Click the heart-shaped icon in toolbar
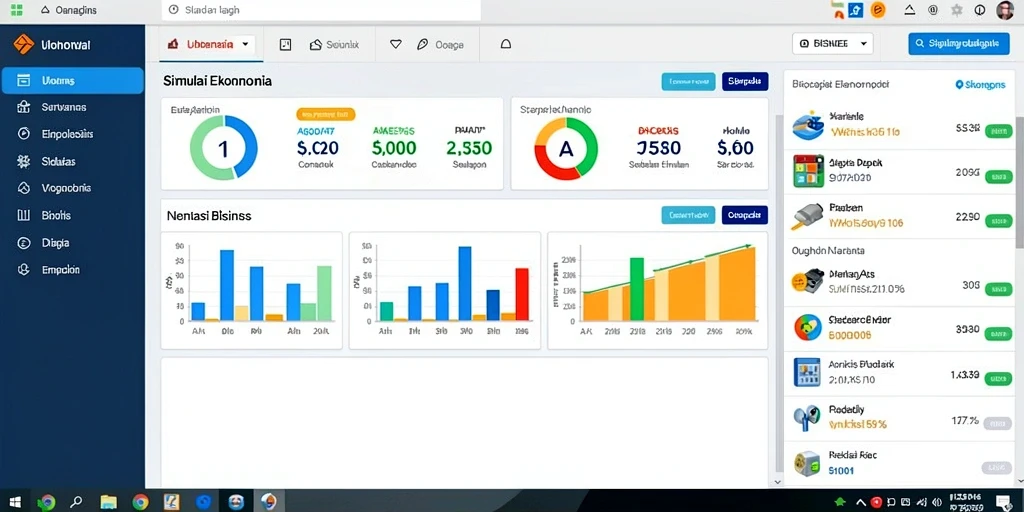The height and width of the screenshot is (512, 1024). (x=395, y=44)
